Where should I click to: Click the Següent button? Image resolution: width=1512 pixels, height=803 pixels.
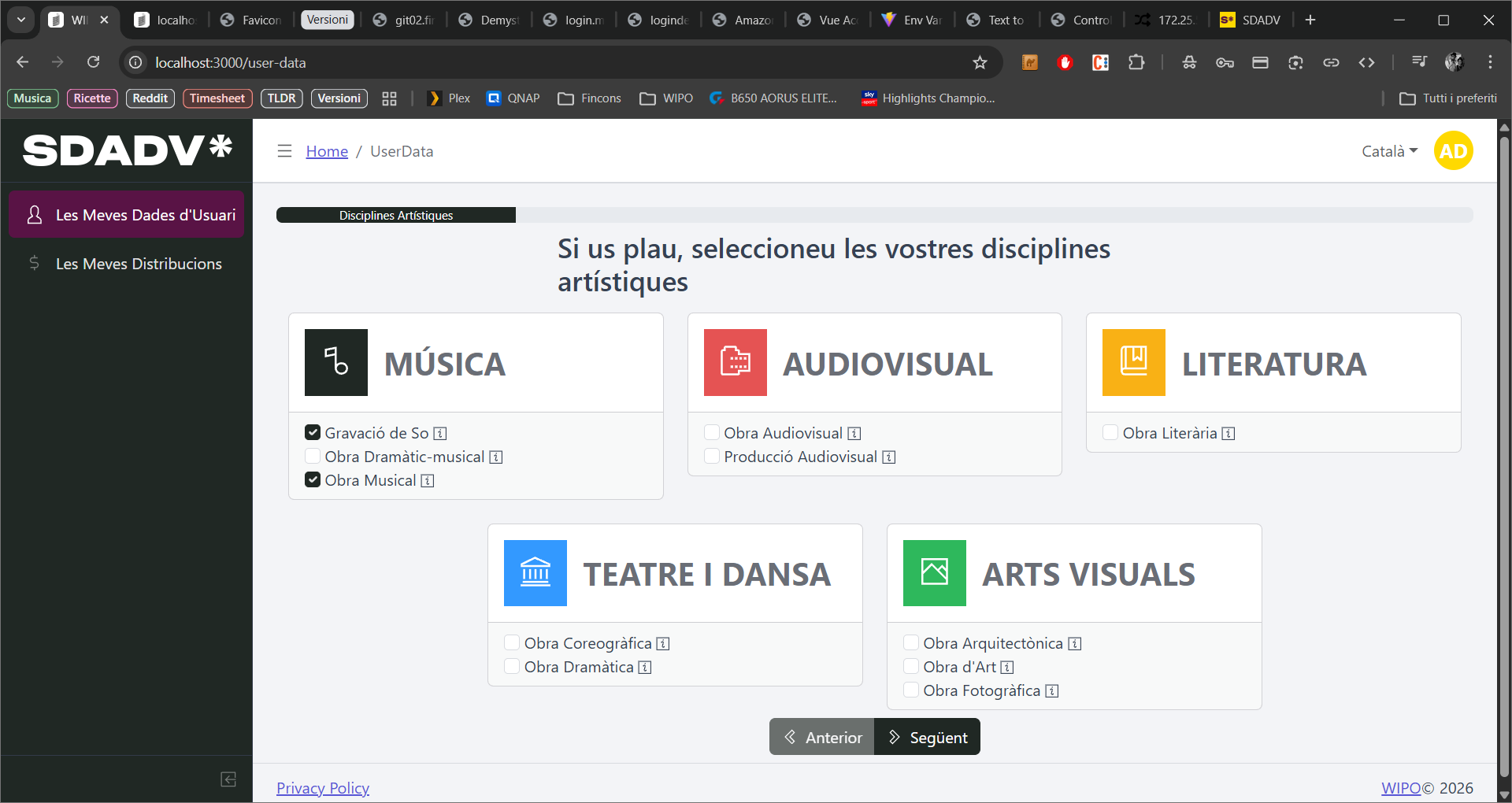pyautogui.click(x=928, y=737)
